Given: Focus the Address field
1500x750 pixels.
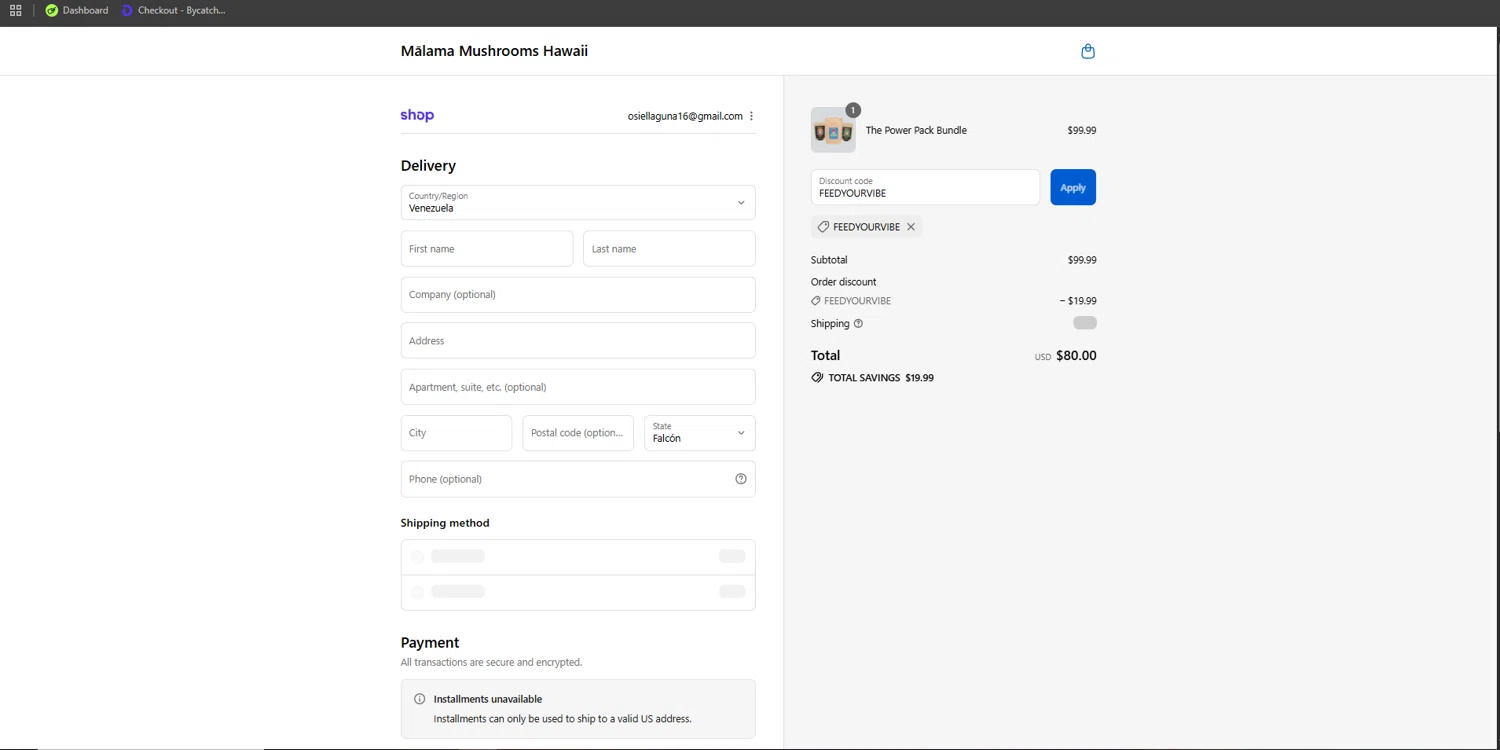Looking at the screenshot, I should point(578,341).
